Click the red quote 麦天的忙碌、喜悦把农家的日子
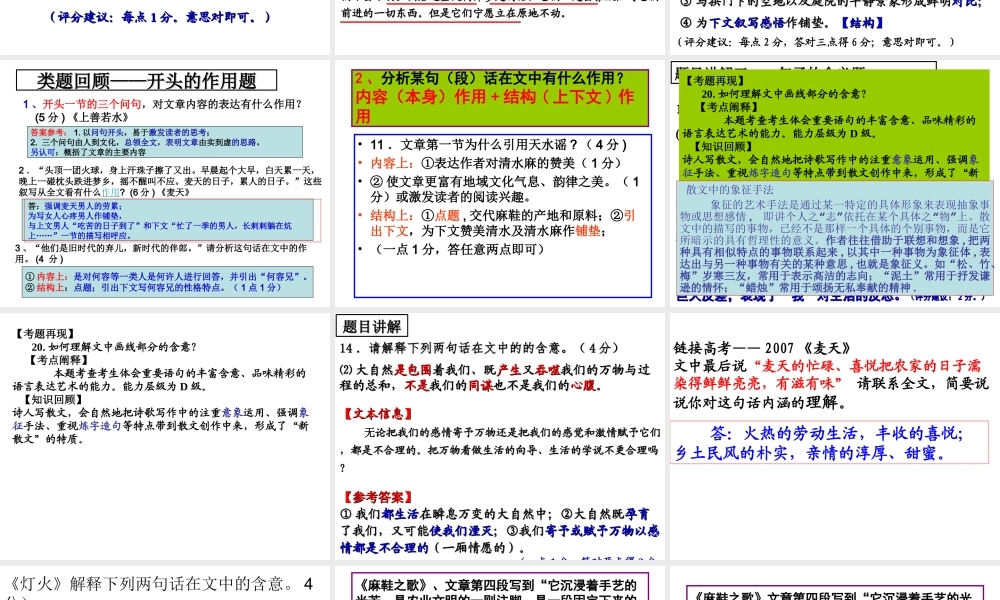1000x600 pixels. click(x=827, y=374)
